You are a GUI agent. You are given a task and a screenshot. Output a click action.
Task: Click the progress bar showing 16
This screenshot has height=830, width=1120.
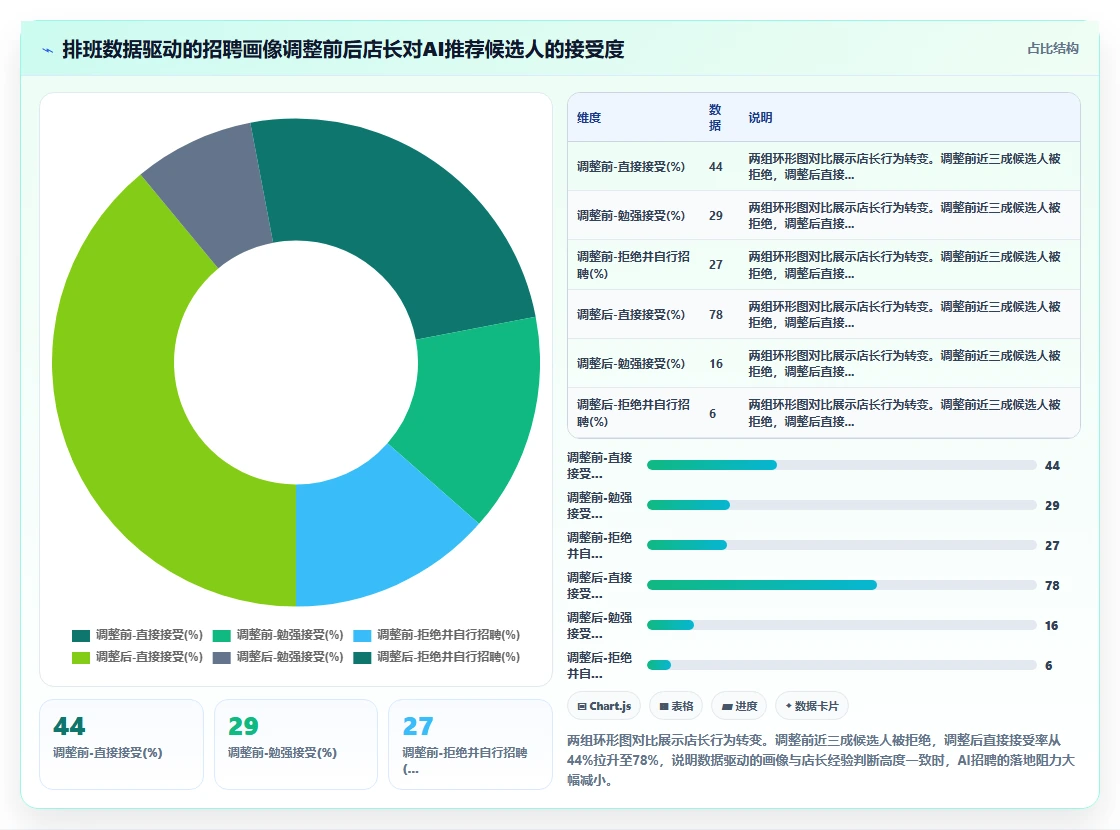[841, 625]
